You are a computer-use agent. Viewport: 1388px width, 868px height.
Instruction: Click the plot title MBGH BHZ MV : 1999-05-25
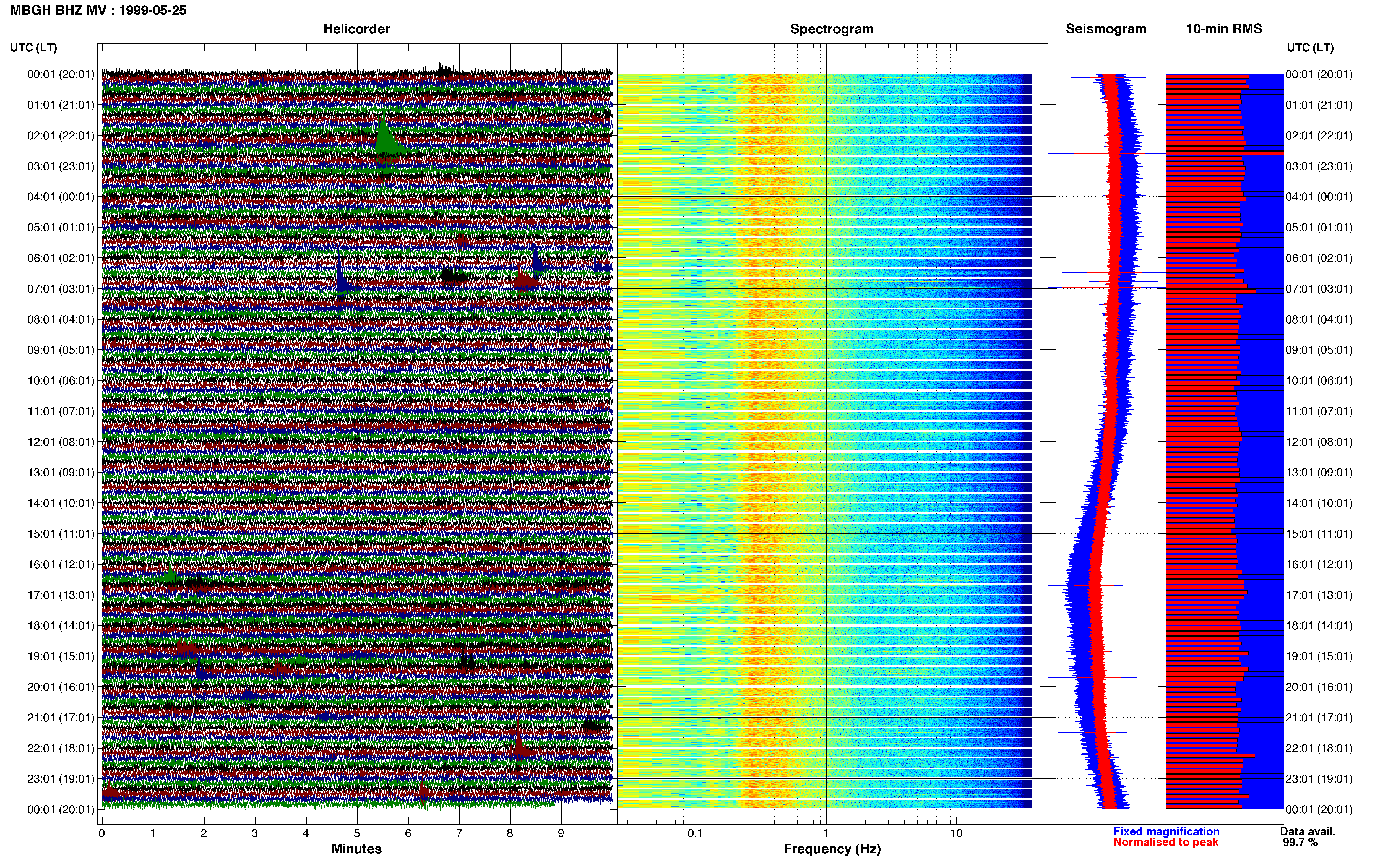(98, 10)
